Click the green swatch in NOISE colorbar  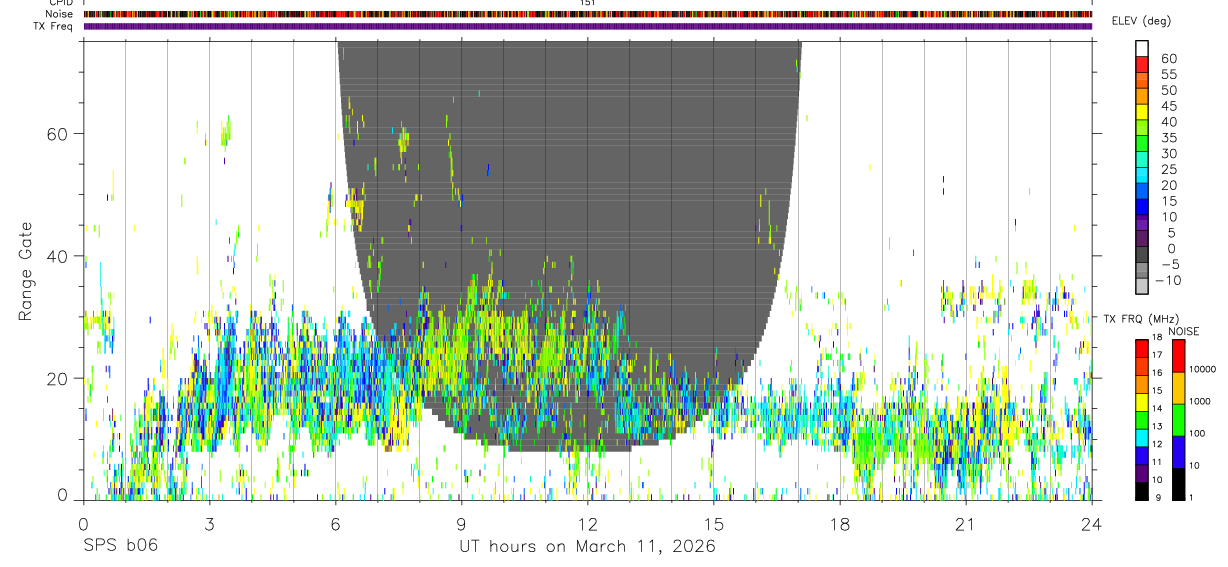coord(1178,420)
